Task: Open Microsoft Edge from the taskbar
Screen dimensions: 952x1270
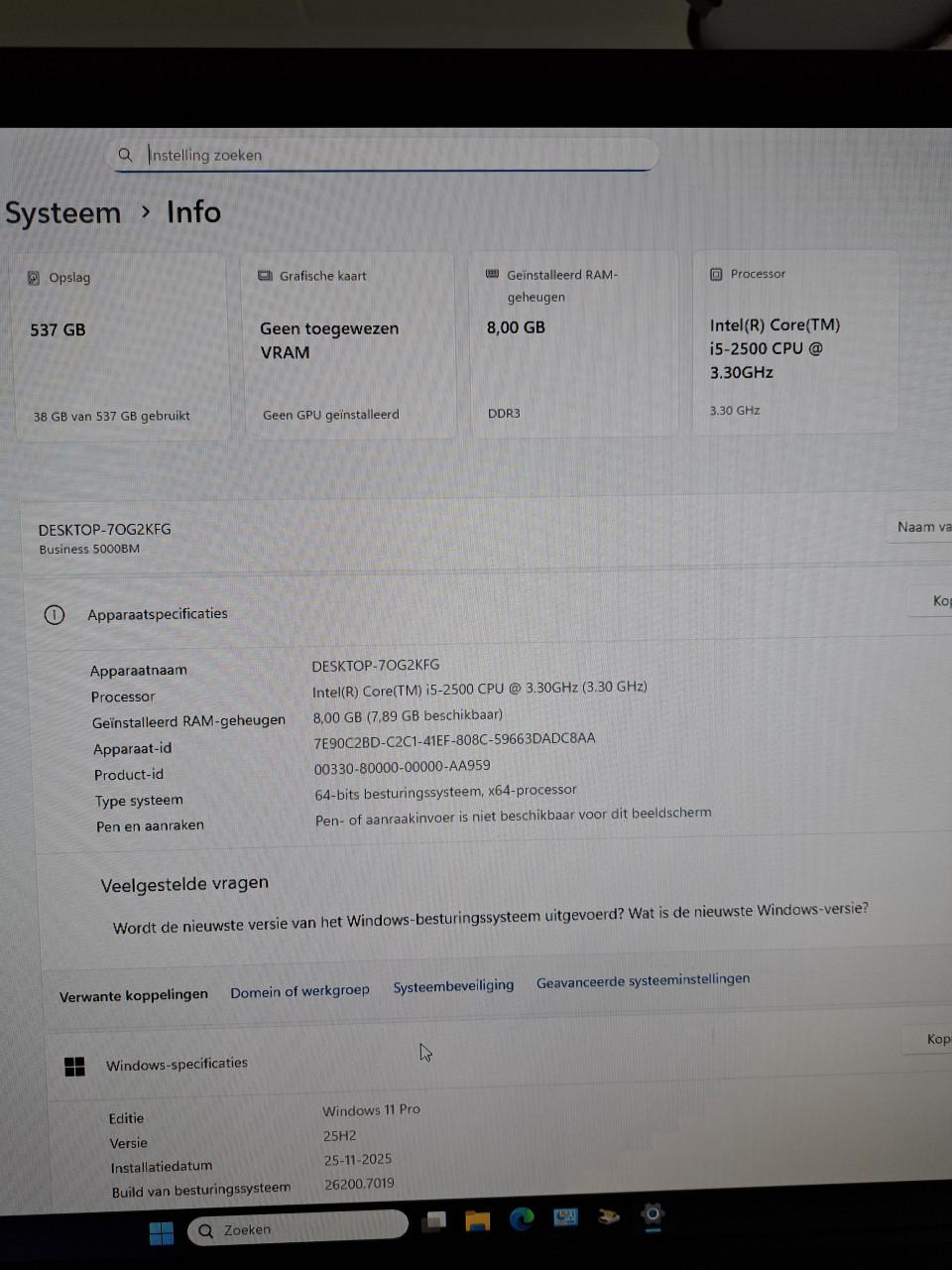Action: point(524,1220)
